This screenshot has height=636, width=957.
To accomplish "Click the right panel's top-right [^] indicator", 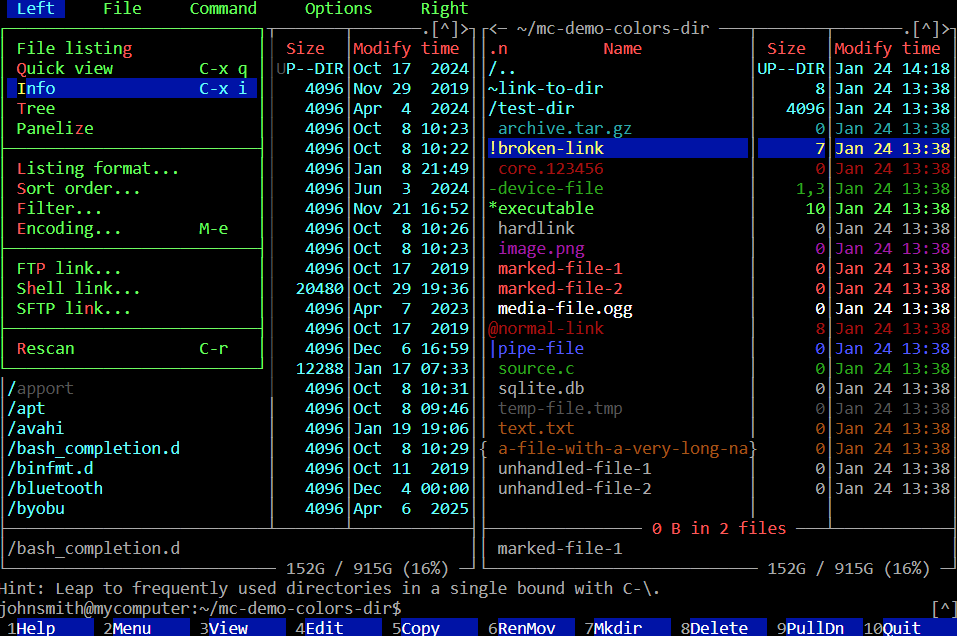I will click(931, 28).
